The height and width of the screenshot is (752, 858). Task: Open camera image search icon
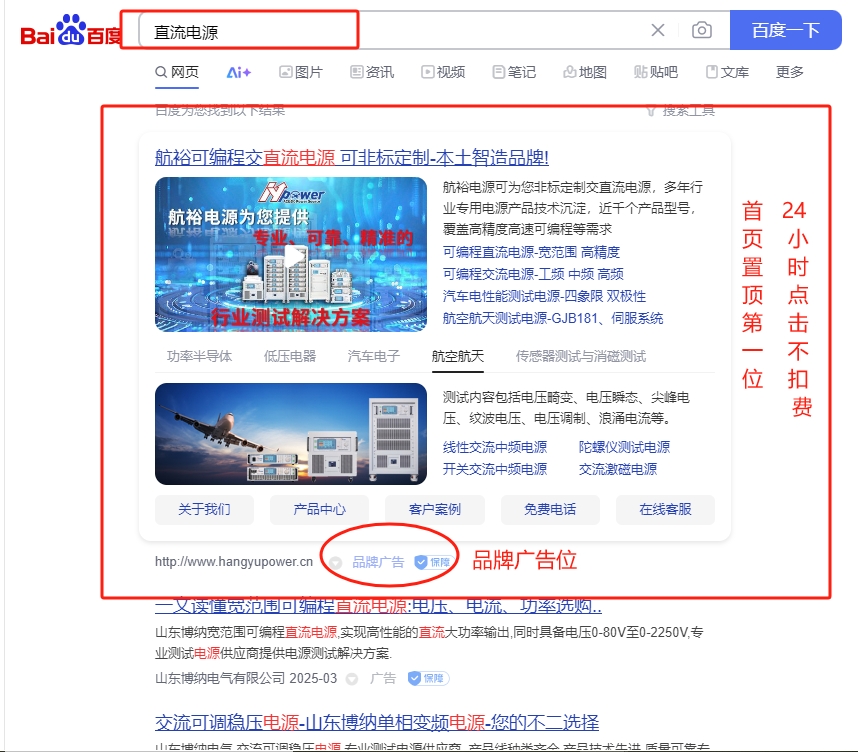(x=702, y=30)
